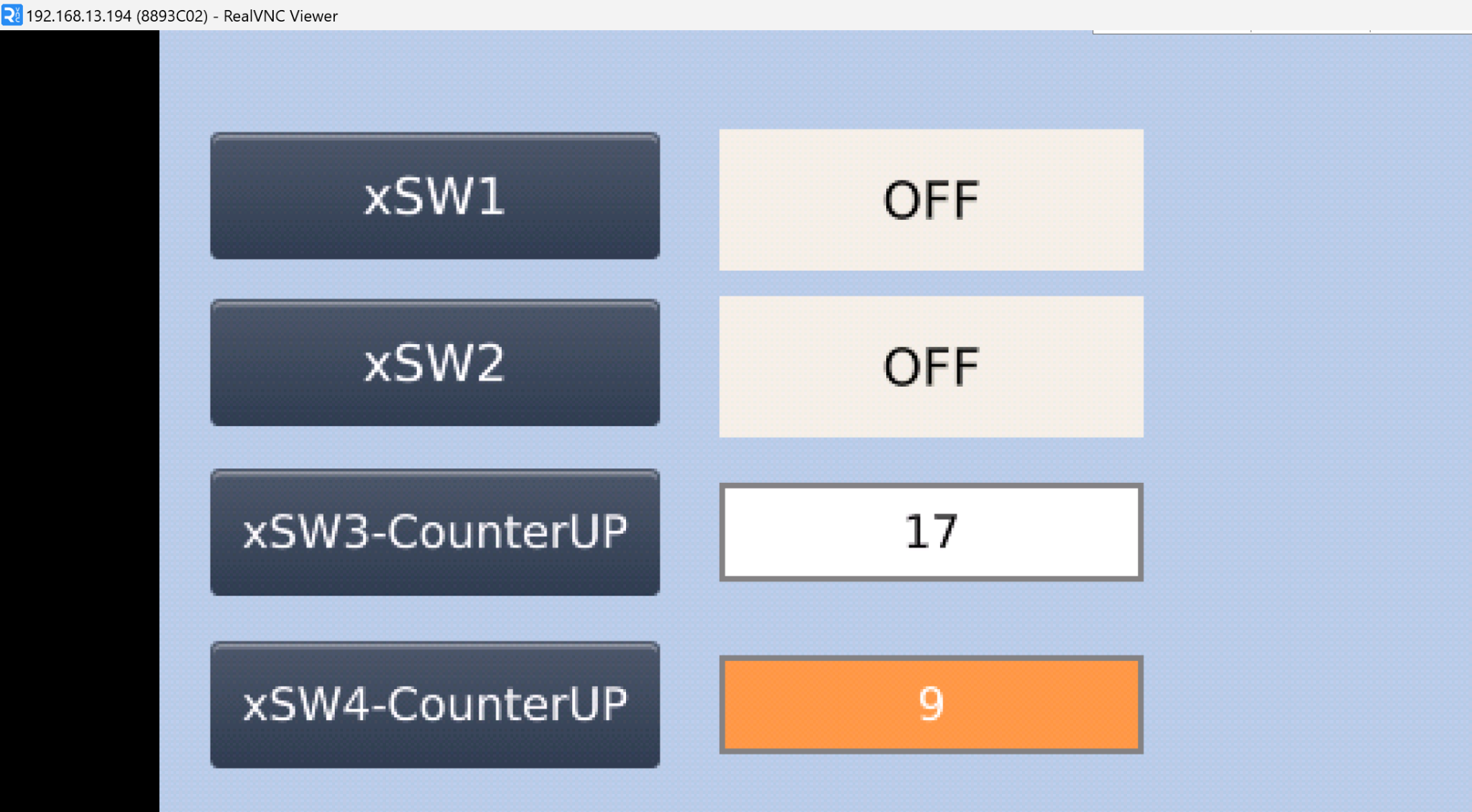Click the "OFF" text in the upper indicator
This screenshot has width=1472, height=812.
pos(931,200)
